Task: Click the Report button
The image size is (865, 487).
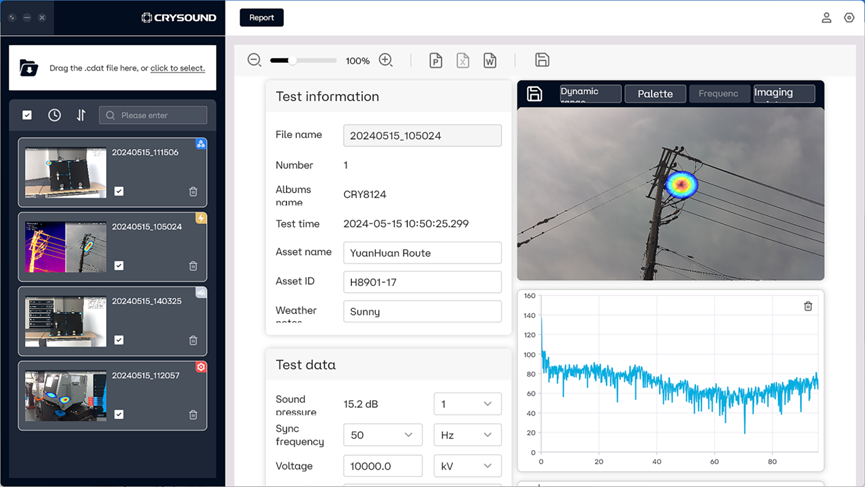Action: pyautogui.click(x=262, y=17)
